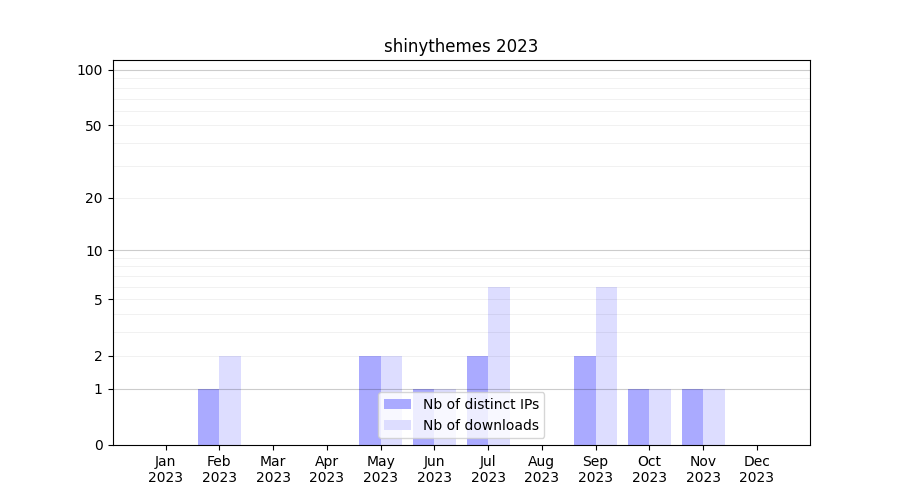Select the 'Nb of downloads' legend label

[480, 425]
